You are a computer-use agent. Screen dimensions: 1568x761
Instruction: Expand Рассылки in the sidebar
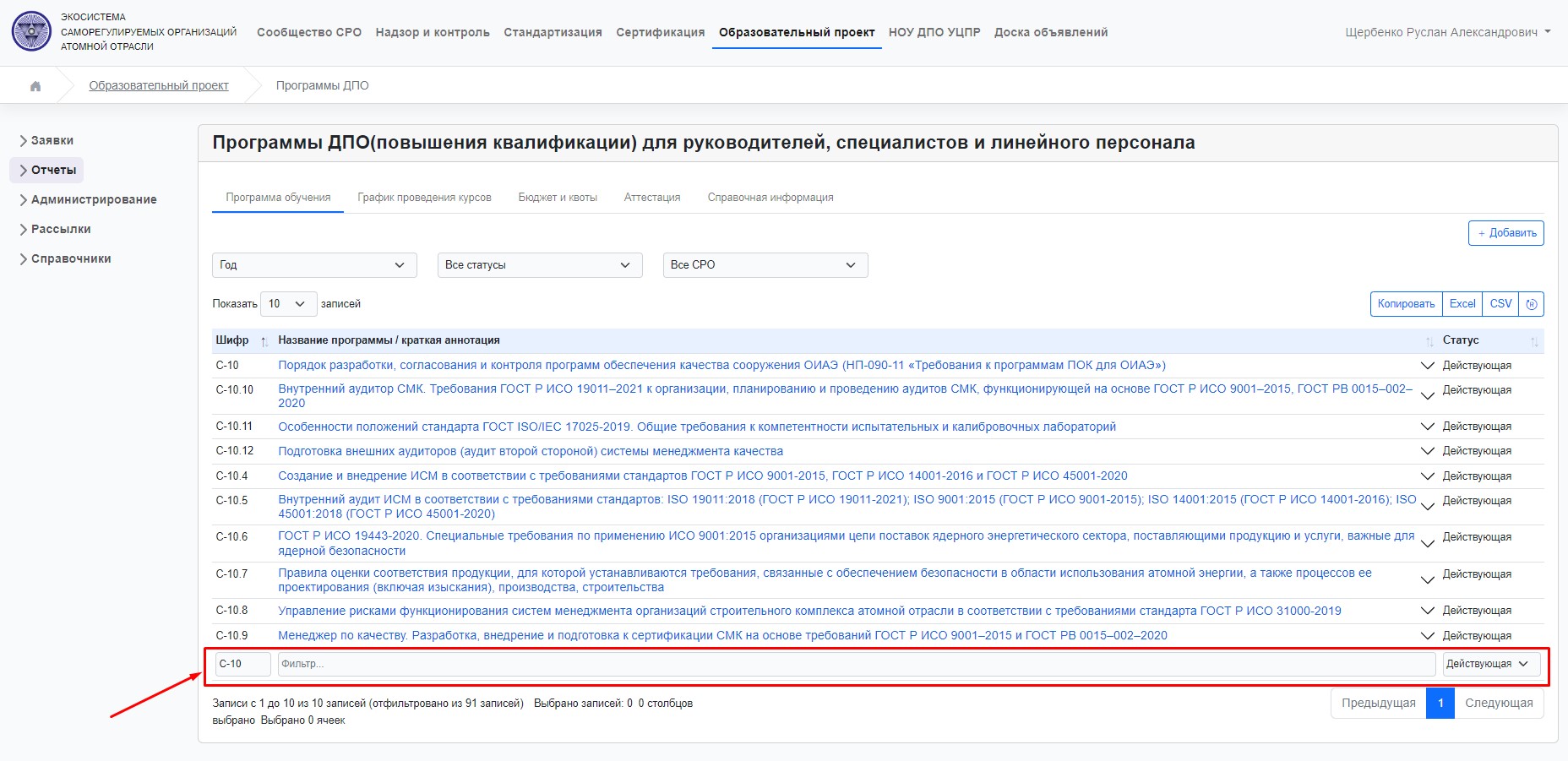click(55, 229)
